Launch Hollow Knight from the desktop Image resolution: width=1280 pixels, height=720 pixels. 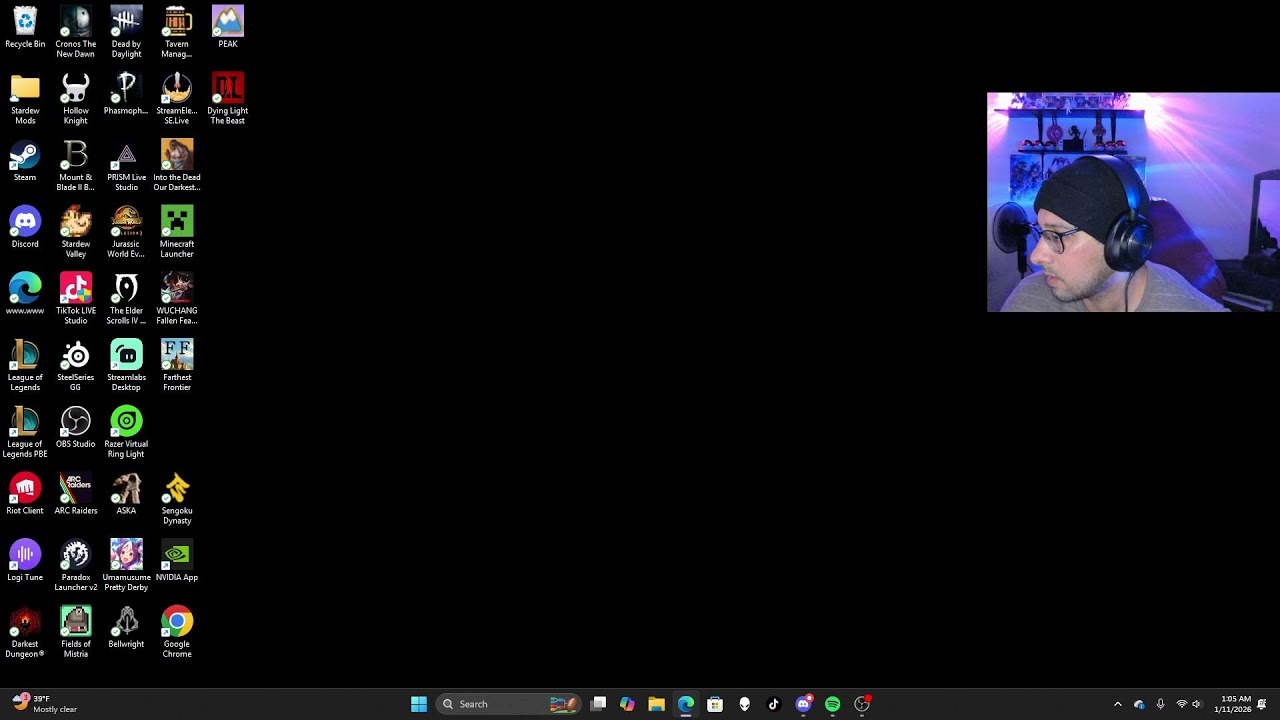click(x=76, y=99)
